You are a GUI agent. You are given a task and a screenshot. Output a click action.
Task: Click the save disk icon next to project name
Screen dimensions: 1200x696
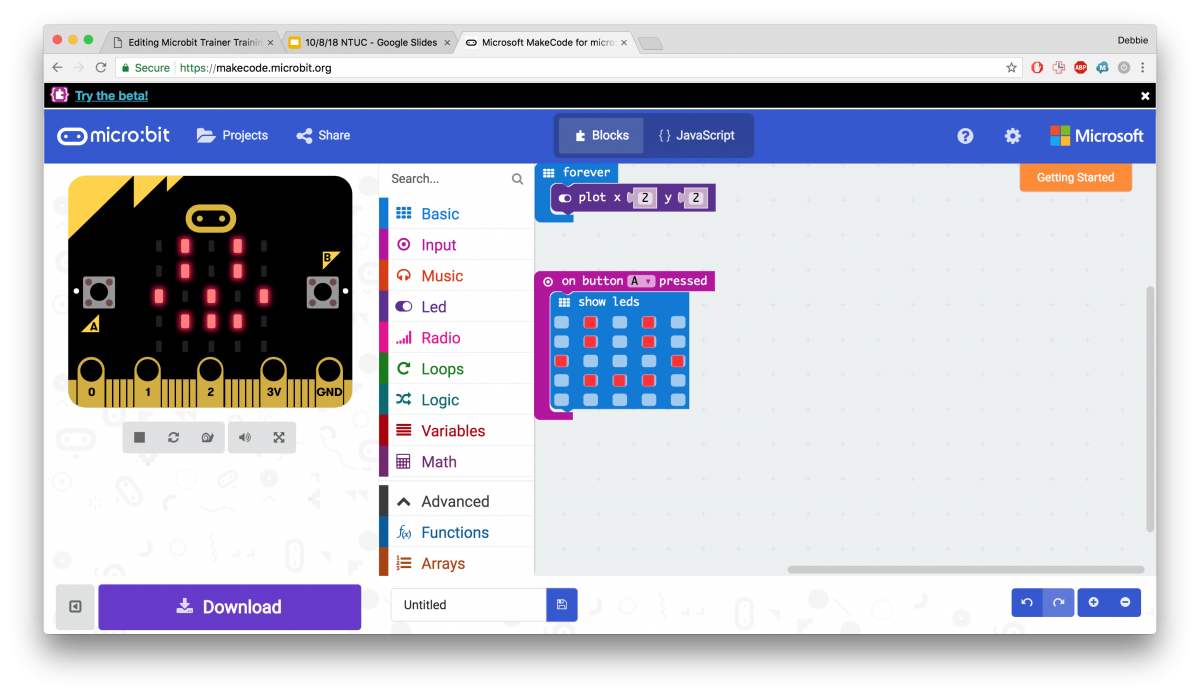tap(562, 605)
